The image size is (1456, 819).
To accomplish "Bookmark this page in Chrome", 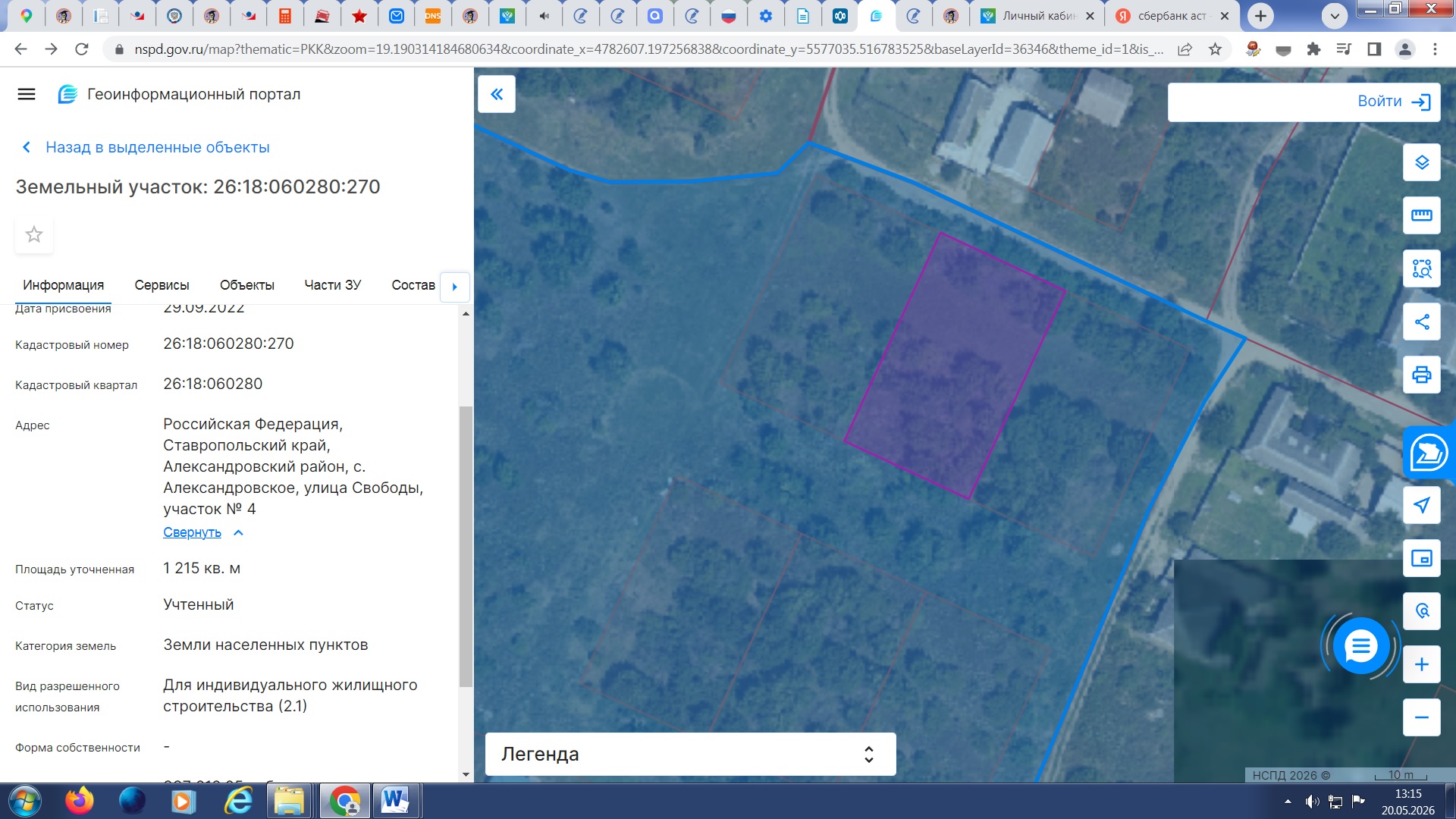I will click(1215, 49).
